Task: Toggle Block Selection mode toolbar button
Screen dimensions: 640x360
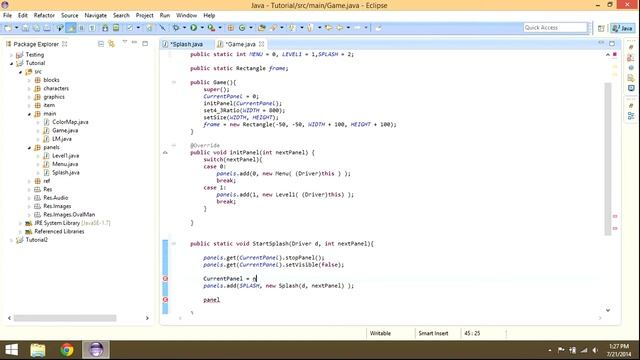Action: pos(82,28)
